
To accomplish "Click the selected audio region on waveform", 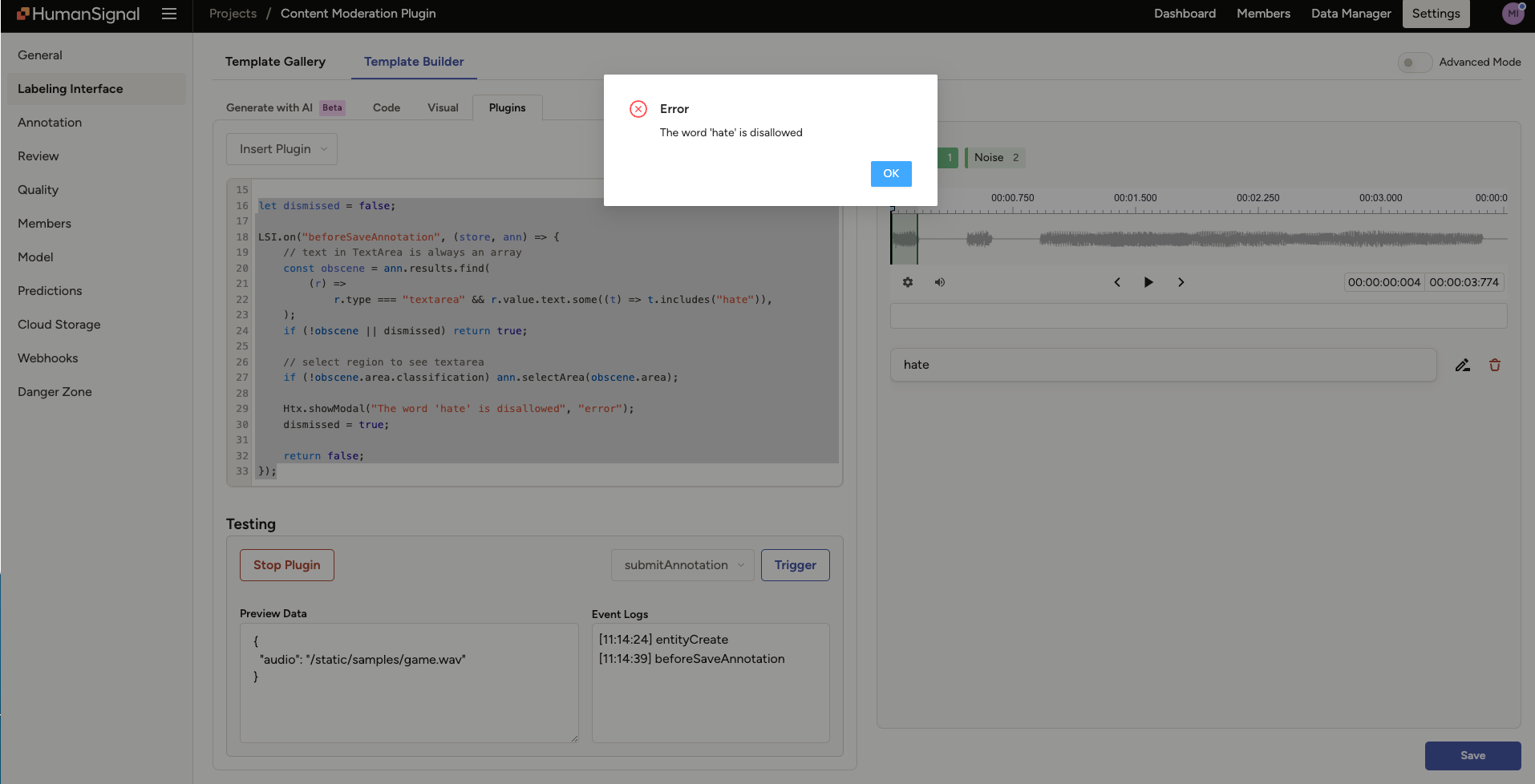I will click(x=904, y=238).
